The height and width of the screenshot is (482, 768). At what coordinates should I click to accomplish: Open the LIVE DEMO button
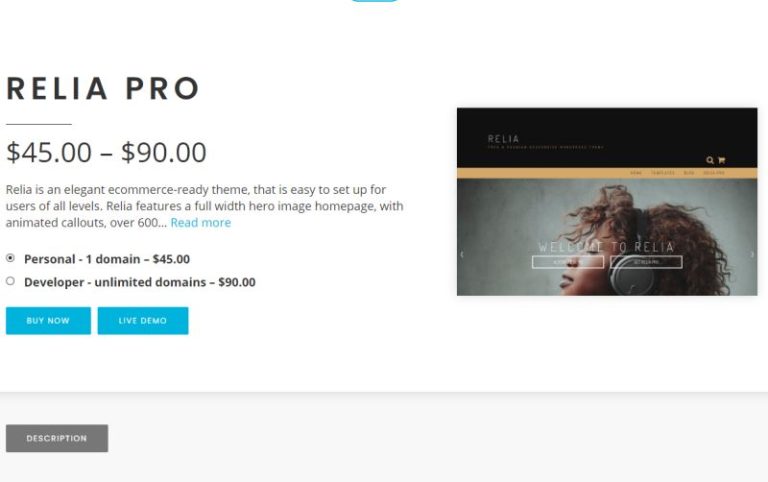pyautogui.click(x=143, y=321)
